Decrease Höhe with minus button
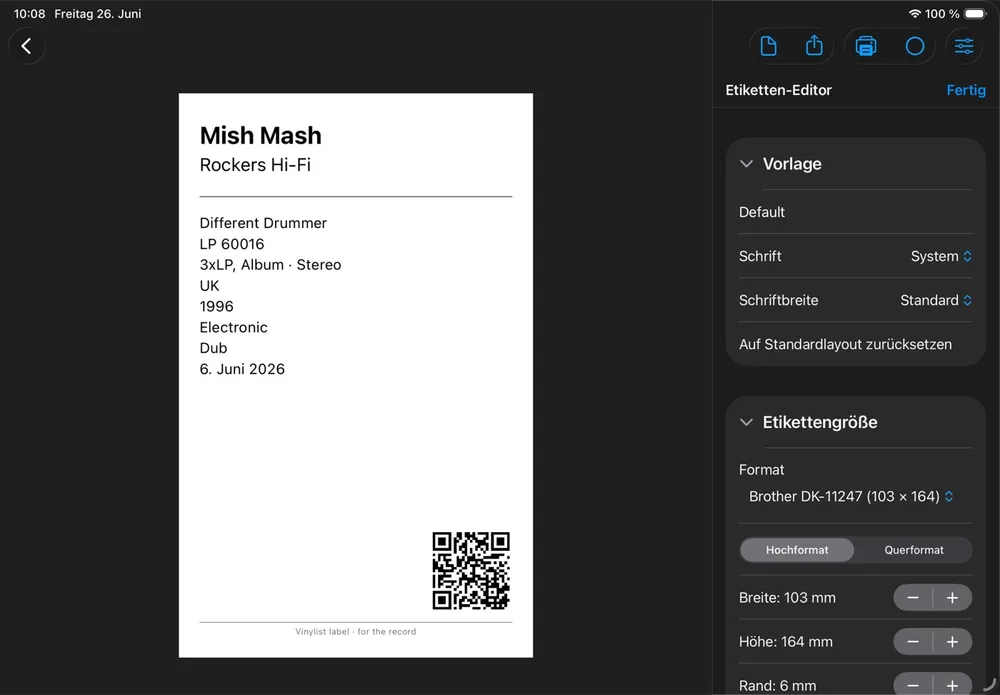The height and width of the screenshot is (695, 1000). [x=913, y=641]
